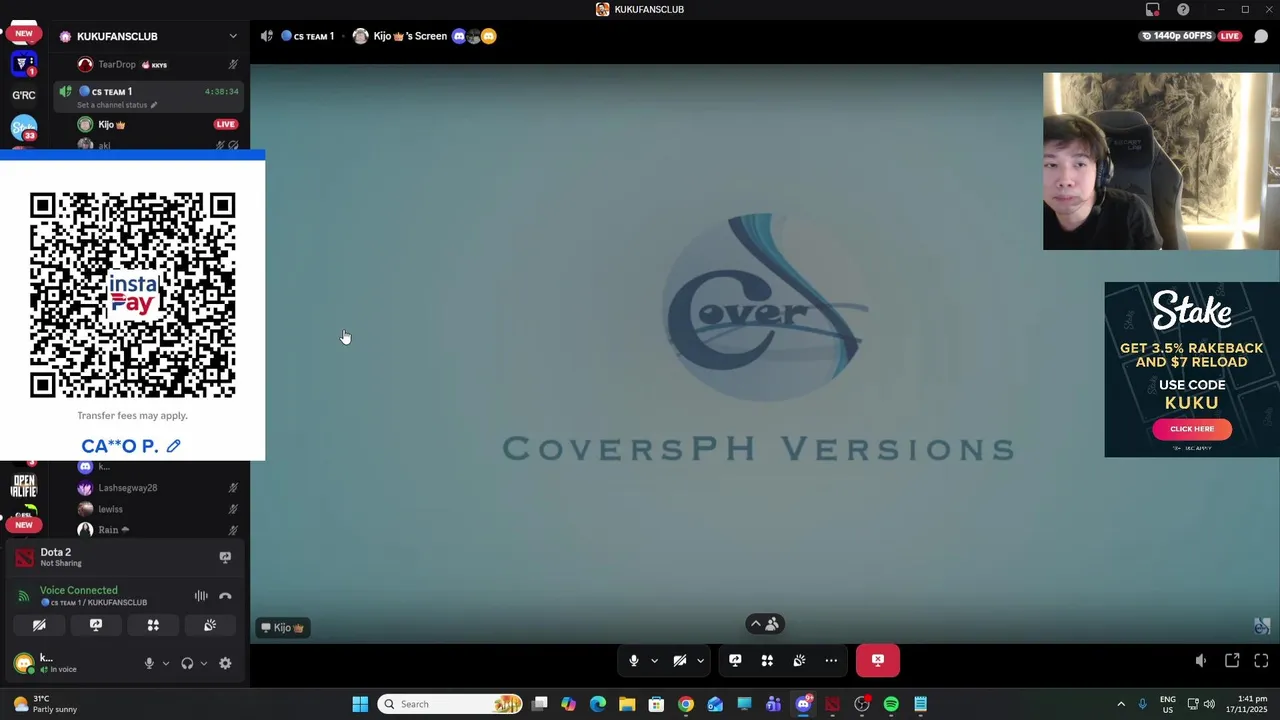Screen dimensions: 1280x720
Task: Toggle noise suppression waveform icon
Action: [x=201, y=596]
